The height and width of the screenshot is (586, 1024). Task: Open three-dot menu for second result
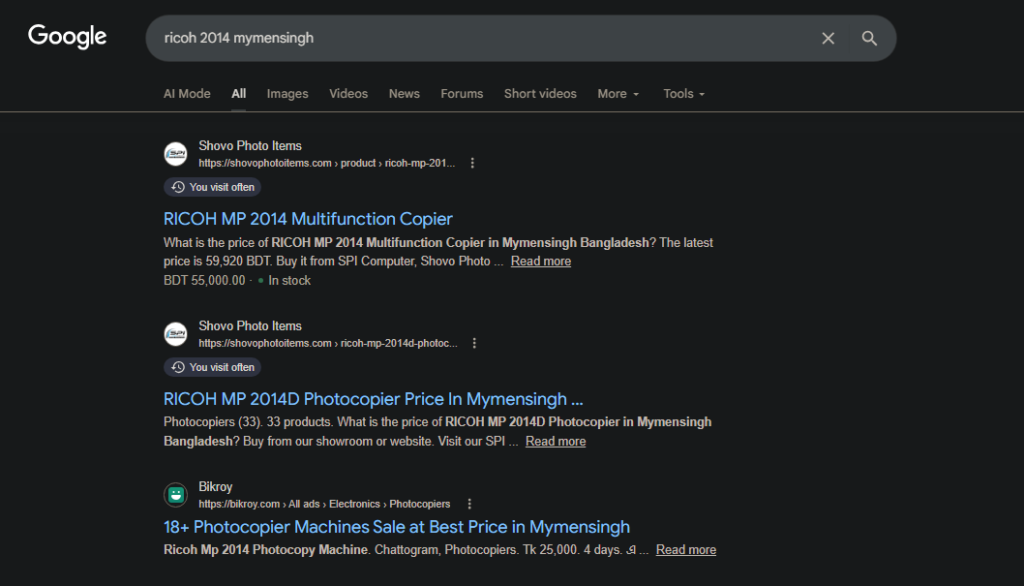coord(474,343)
